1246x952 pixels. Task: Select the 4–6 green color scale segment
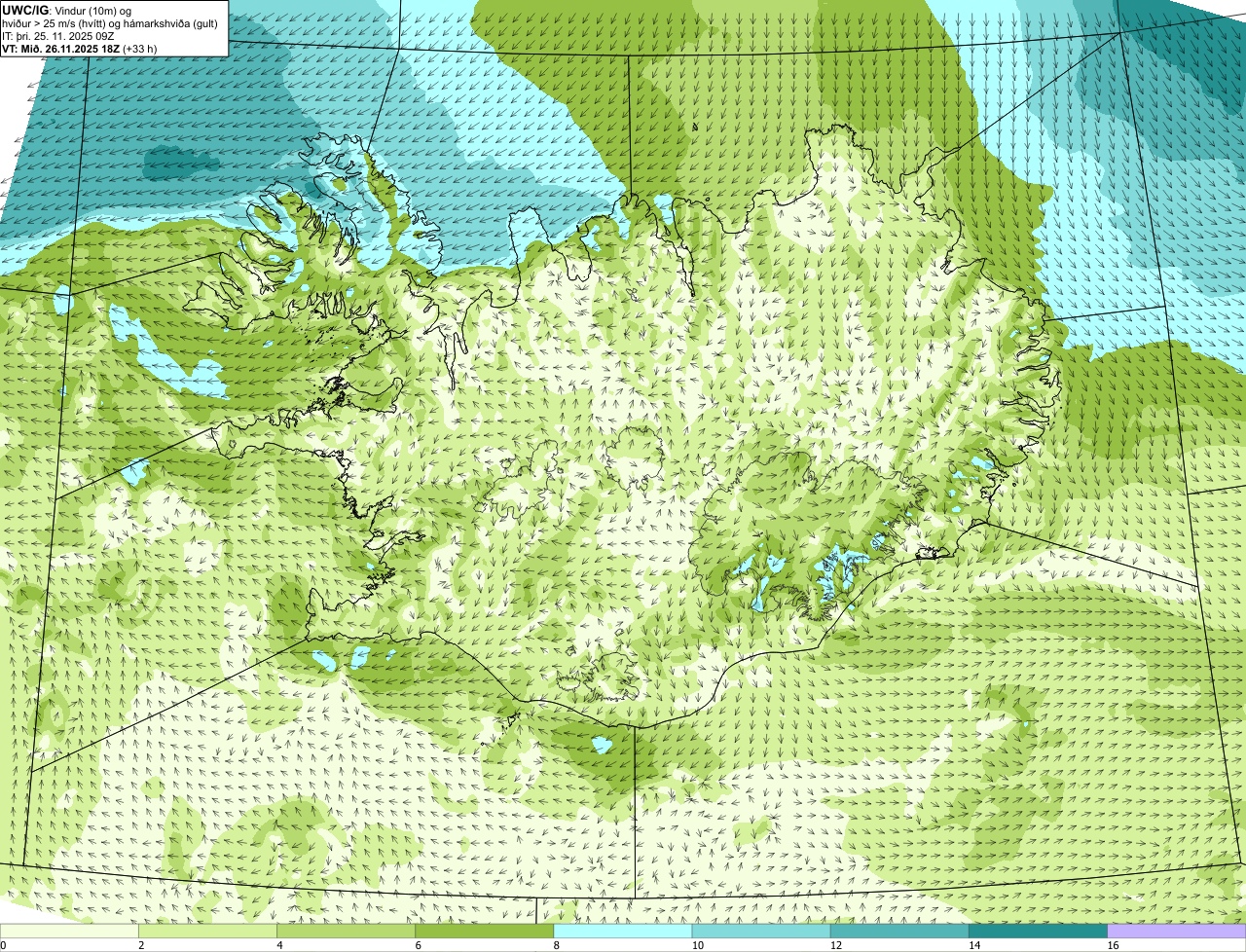pos(348,932)
